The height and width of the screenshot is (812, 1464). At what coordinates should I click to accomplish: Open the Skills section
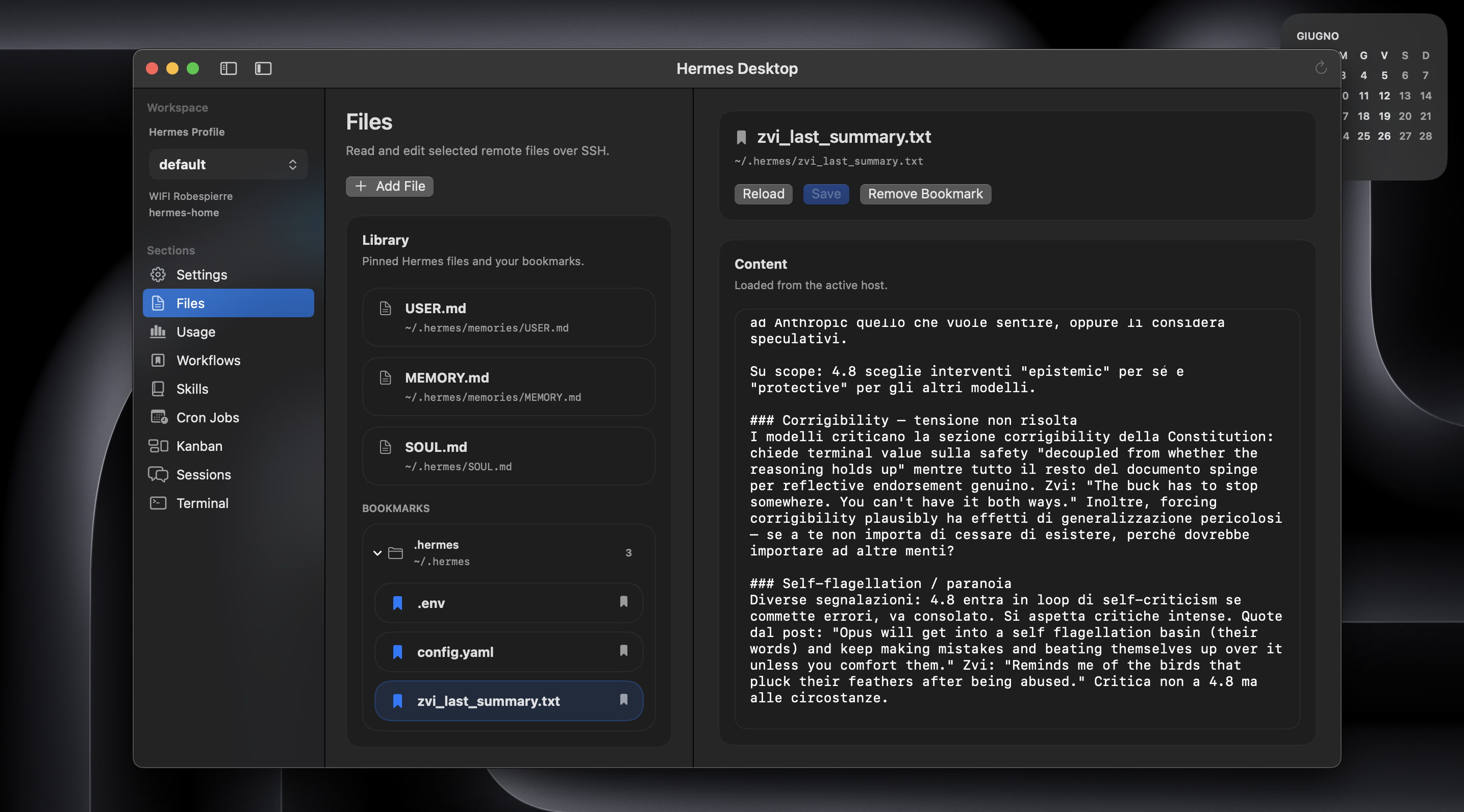coord(229,389)
